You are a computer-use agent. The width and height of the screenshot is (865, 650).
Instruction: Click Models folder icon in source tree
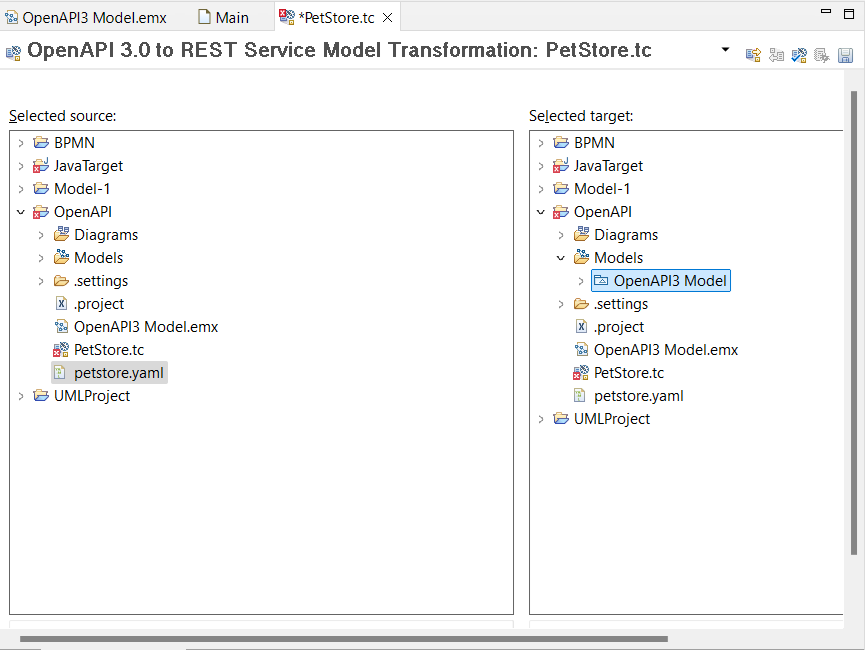[x=61, y=257]
